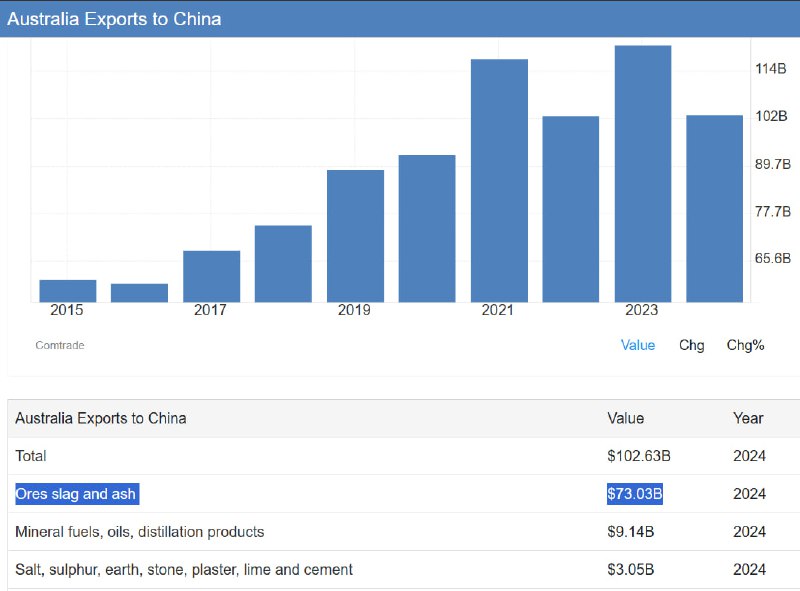Switch chart to the Chg view

(x=691, y=345)
